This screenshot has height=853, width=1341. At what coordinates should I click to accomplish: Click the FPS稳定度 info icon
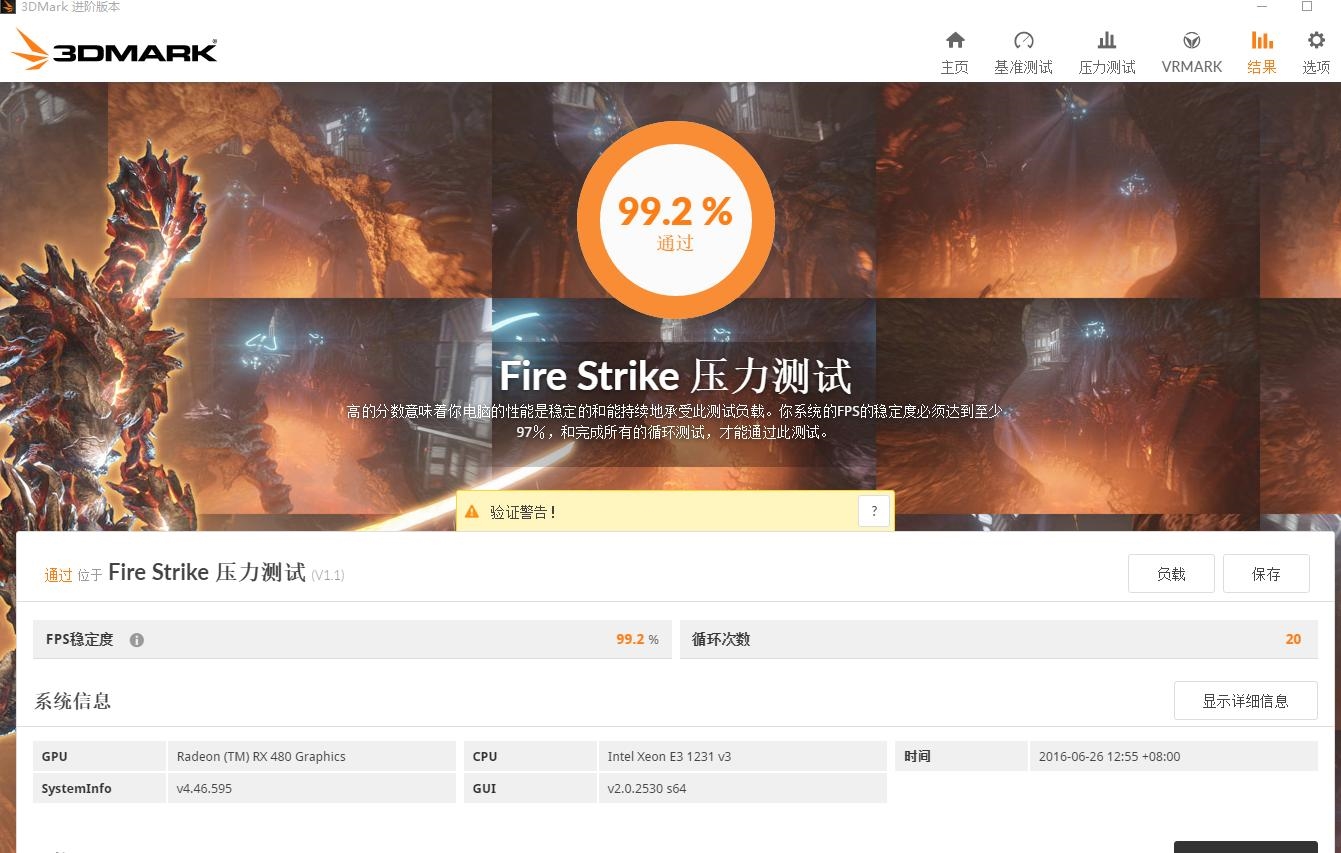point(137,640)
